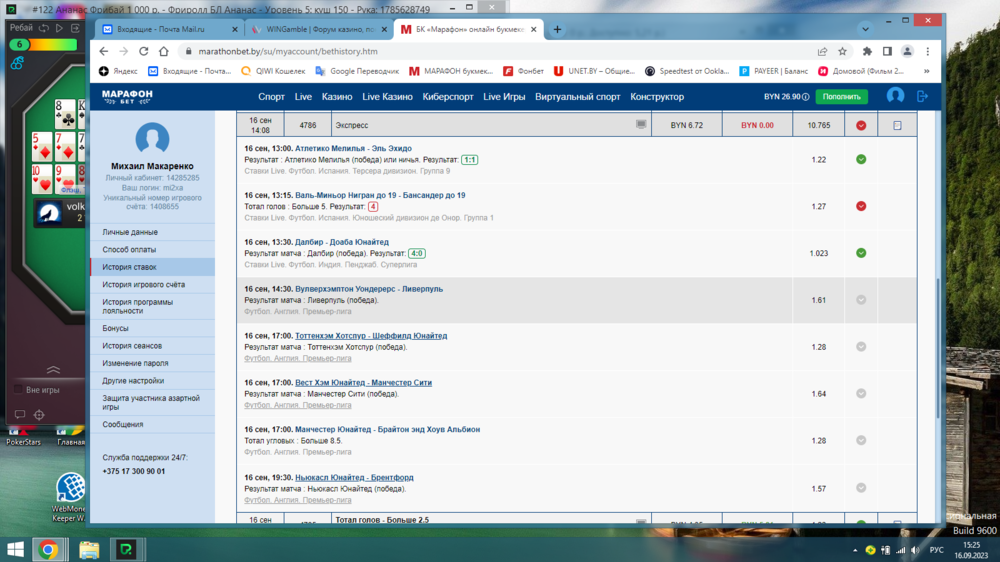Click the blue user account avatar in header
The width and height of the screenshot is (1000, 562).
coord(895,96)
